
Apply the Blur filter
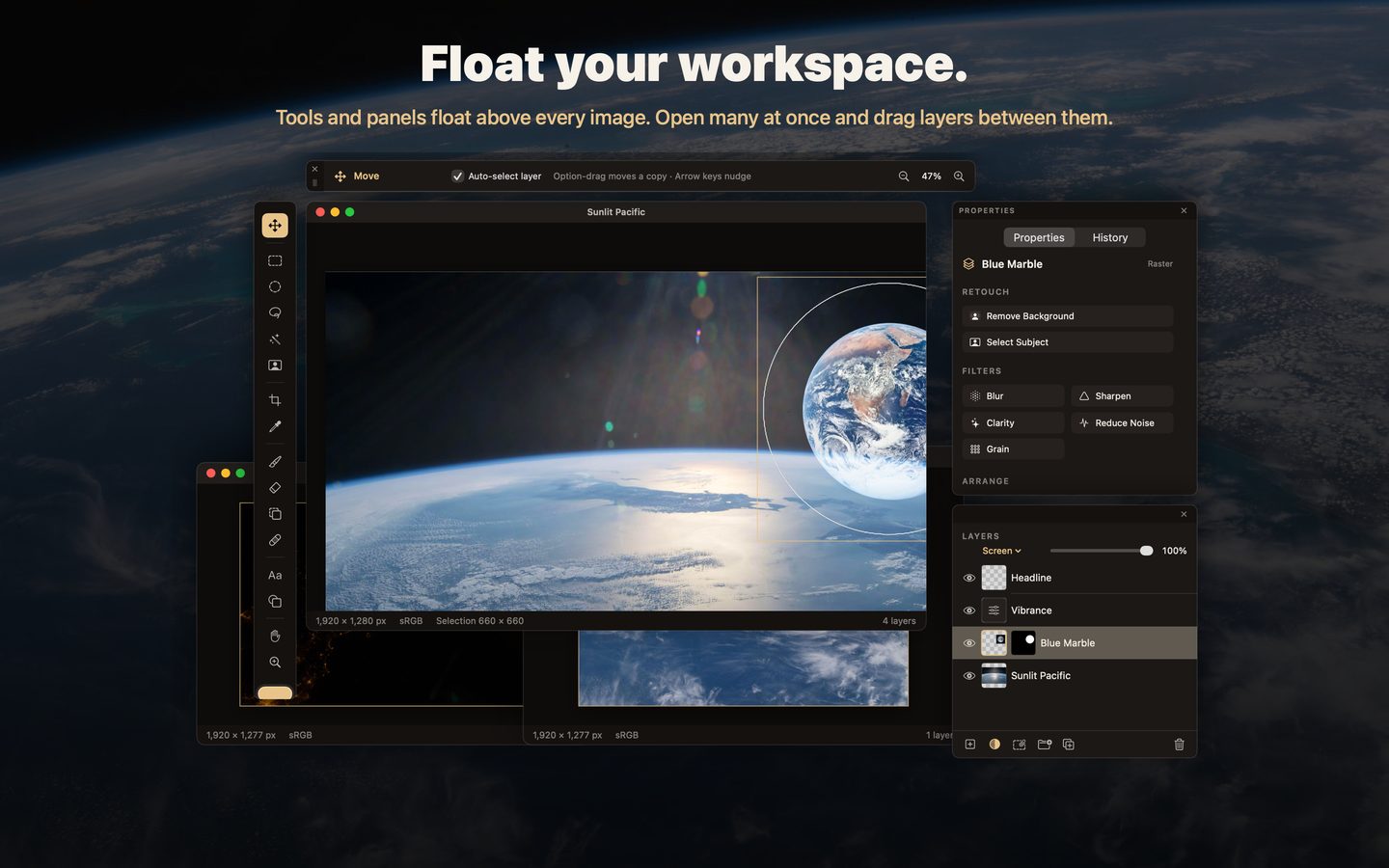coord(1013,396)
